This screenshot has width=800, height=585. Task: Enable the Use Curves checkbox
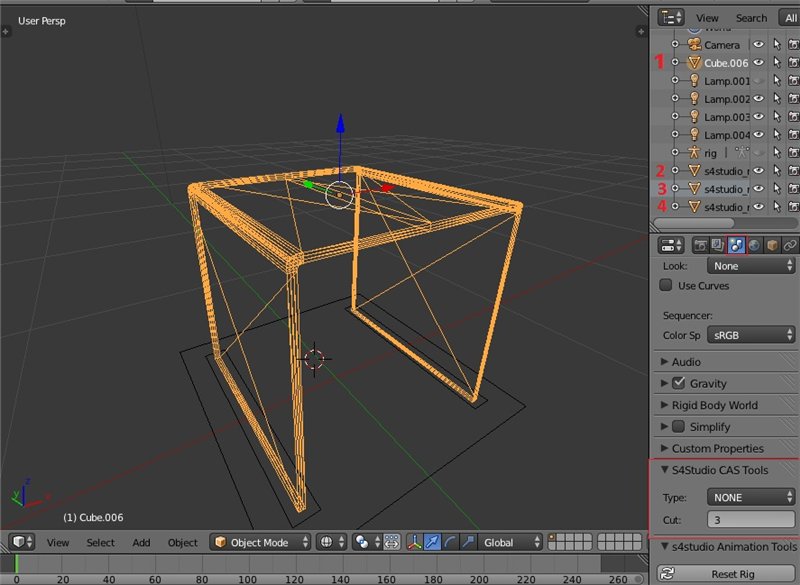pyautogui.click(x=666, y=286)
